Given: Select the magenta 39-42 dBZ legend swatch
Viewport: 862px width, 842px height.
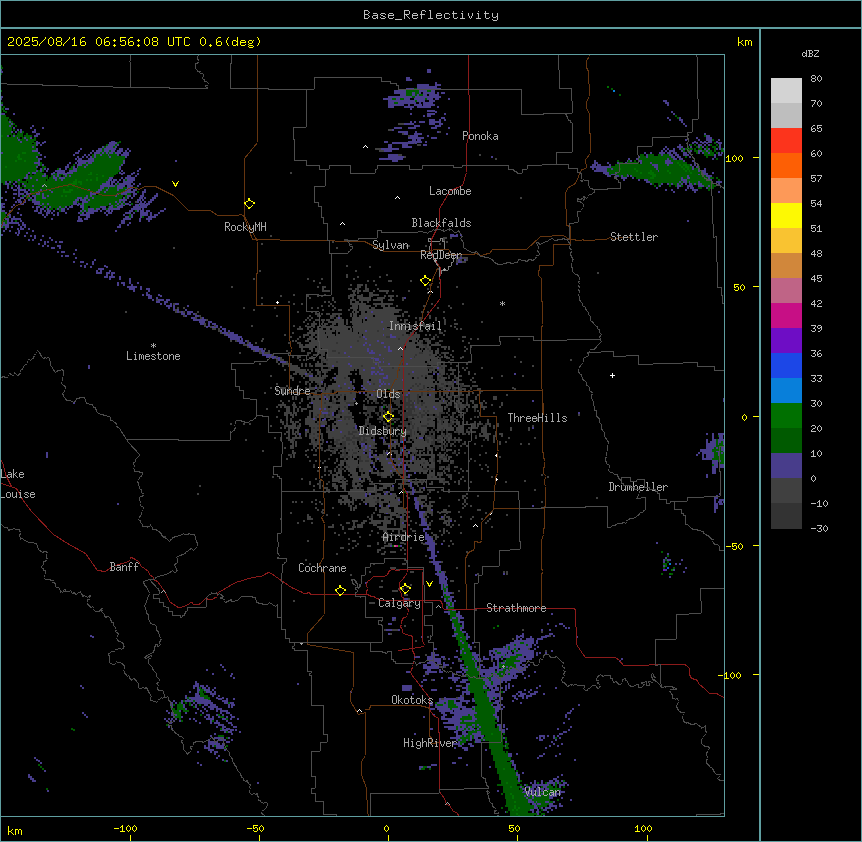Looking at the screenshot, I should coord(786,315).
